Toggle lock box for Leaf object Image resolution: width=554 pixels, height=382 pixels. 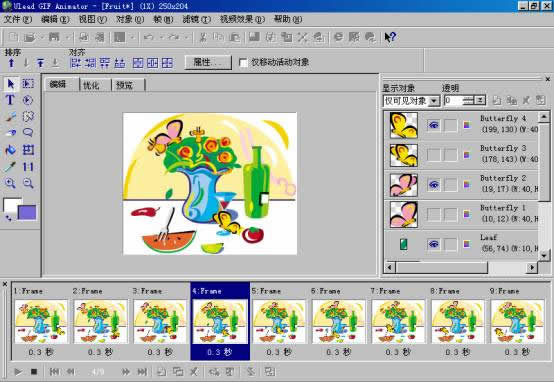[450, 244]
